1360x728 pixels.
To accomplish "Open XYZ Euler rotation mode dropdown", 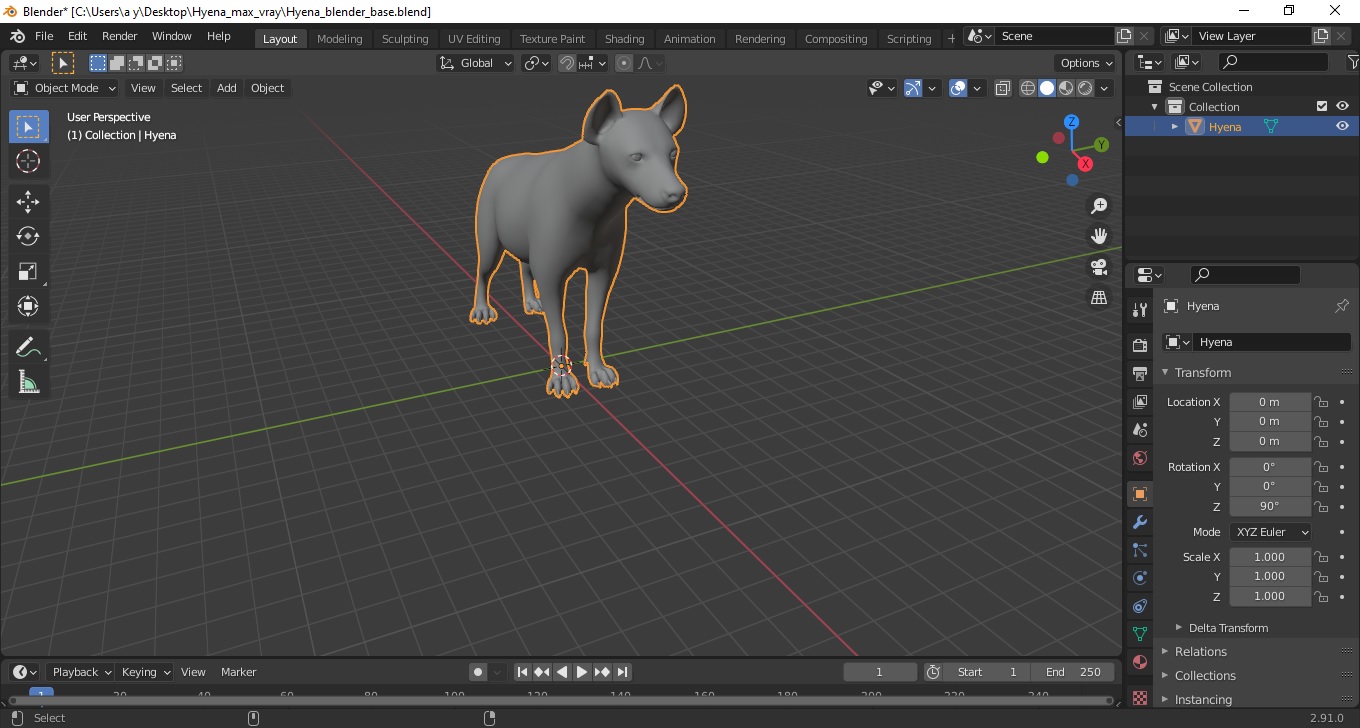I will tap(1270, 532).
